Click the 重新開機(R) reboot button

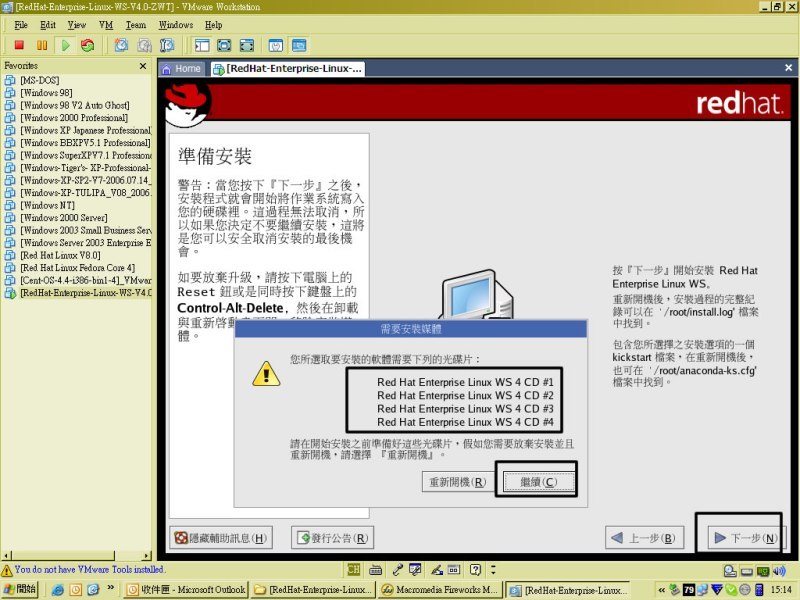tap(457, 482)
